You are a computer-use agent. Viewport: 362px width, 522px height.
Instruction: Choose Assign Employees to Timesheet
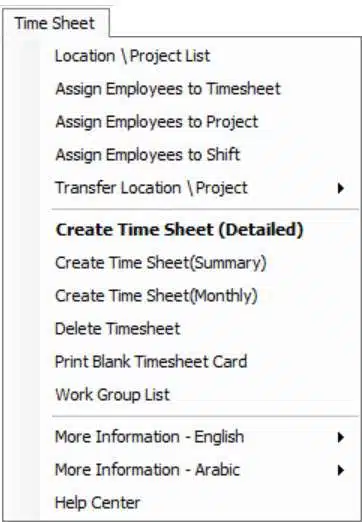point(199,89)
